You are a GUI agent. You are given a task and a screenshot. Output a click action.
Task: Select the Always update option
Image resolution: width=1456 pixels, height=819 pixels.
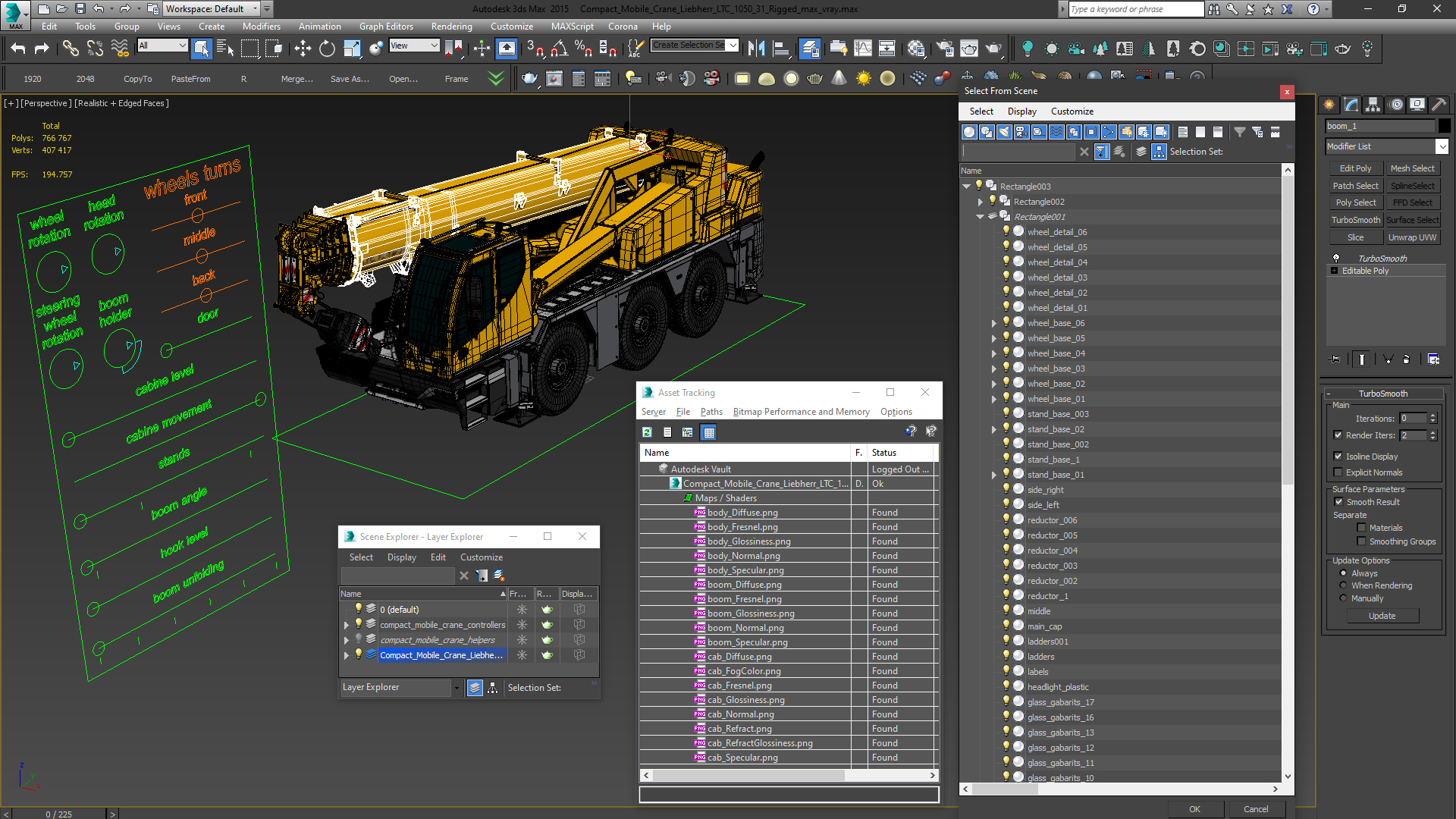click(1344, 573)
